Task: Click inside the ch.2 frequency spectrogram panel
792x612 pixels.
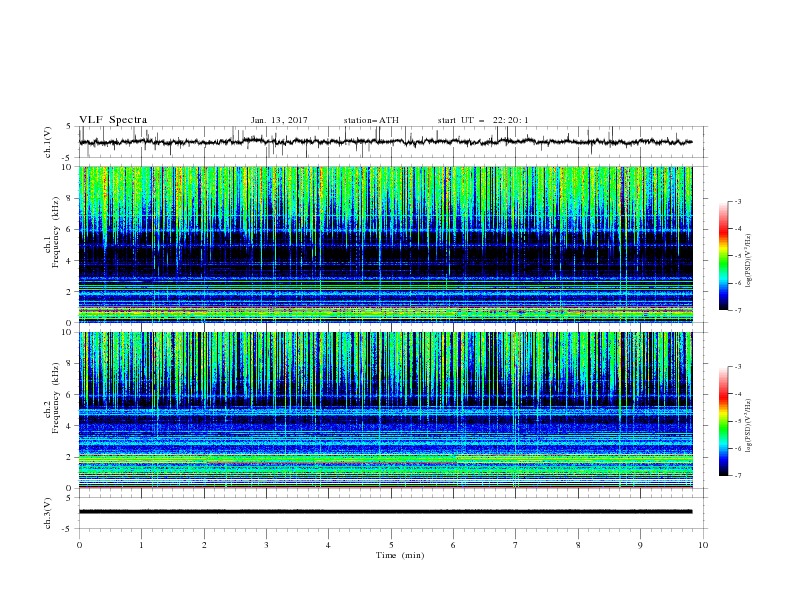Action: (385, 410)
